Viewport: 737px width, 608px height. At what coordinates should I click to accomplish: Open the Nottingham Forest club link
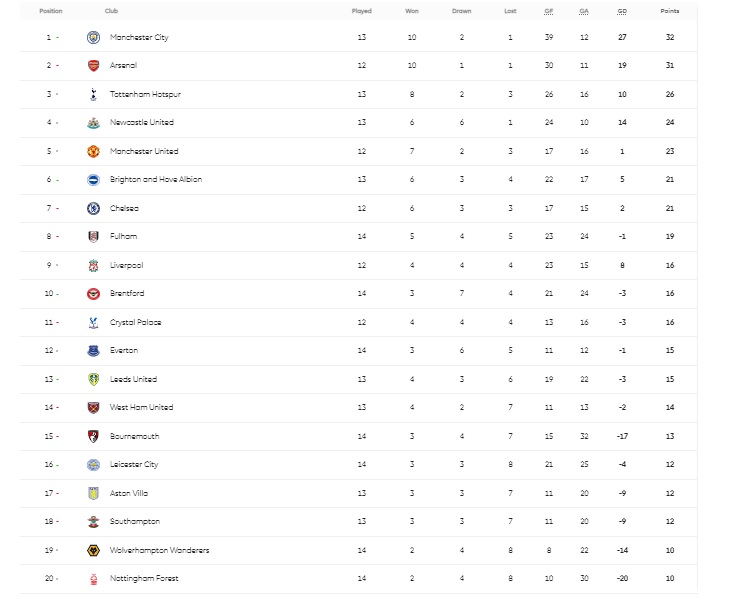tap(145, 578)
